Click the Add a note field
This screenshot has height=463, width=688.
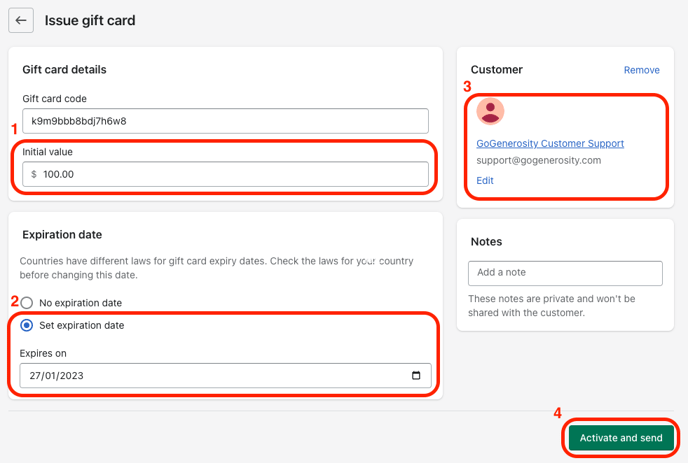pyautogui.click(x=565, y=273)
